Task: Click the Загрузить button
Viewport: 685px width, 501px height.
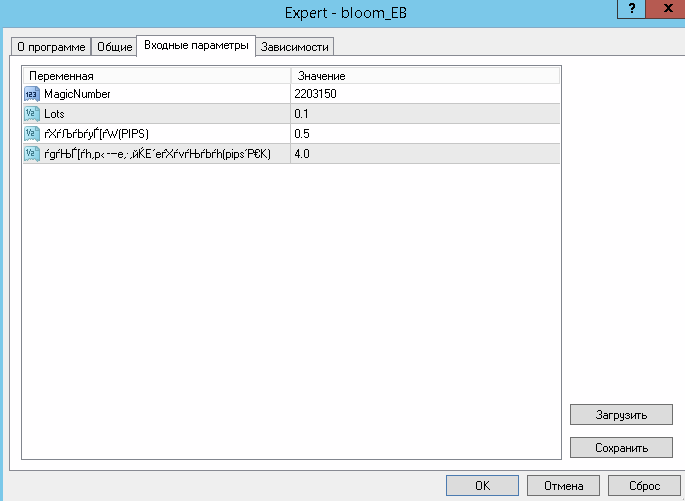Action: 621,415
